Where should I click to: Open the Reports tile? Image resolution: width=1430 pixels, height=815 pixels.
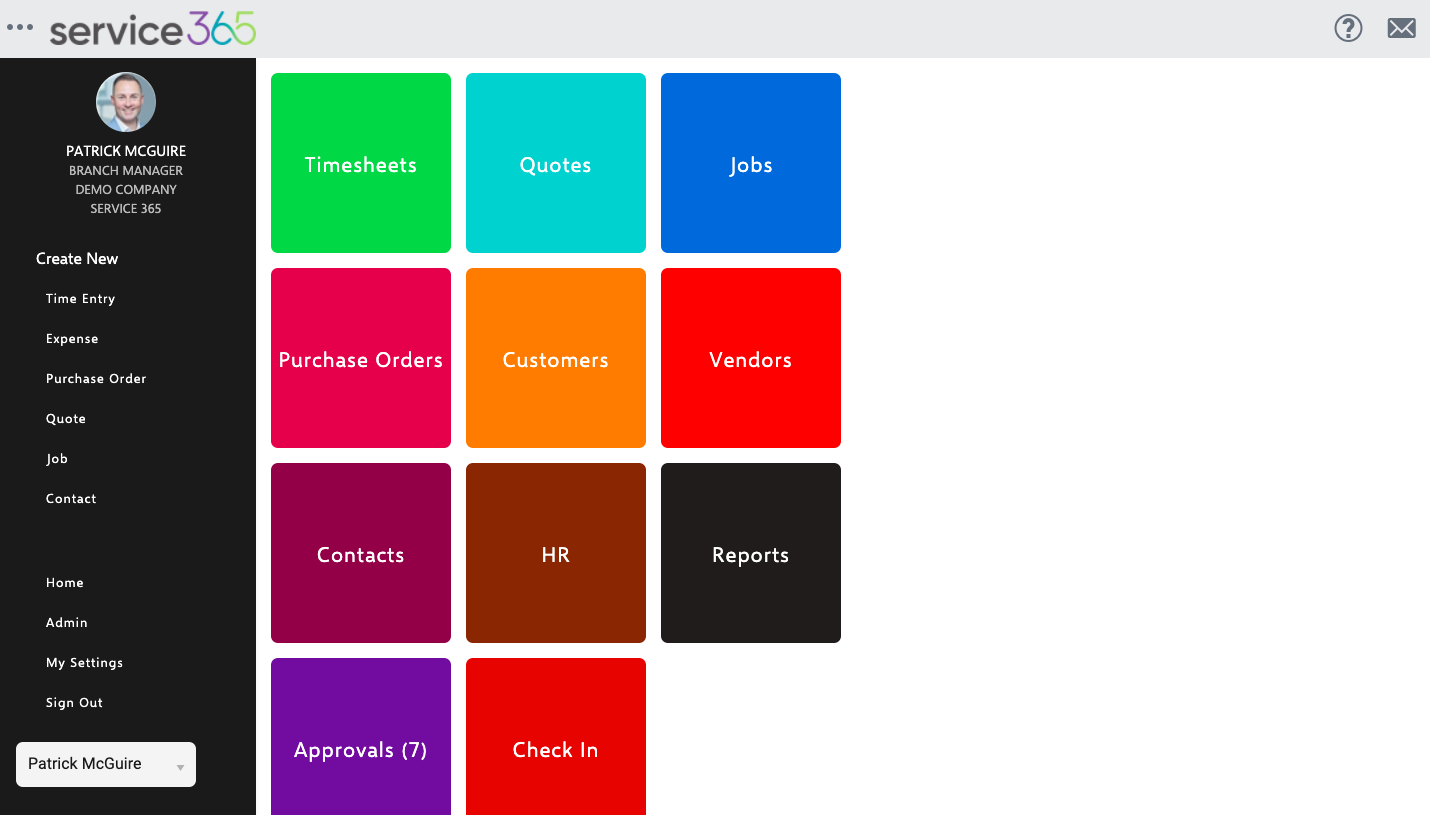[750, 552]
